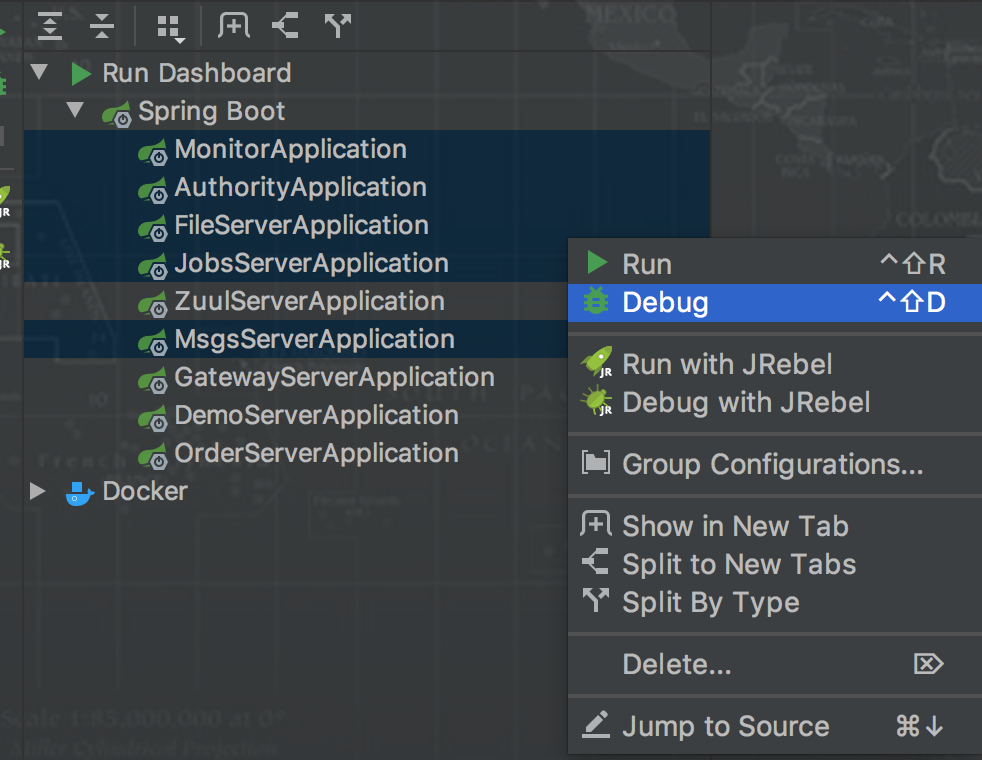The image size is (982, 760).
Task: Click the Spring Boot group leaf icon
Action: [x=117, y=114]
